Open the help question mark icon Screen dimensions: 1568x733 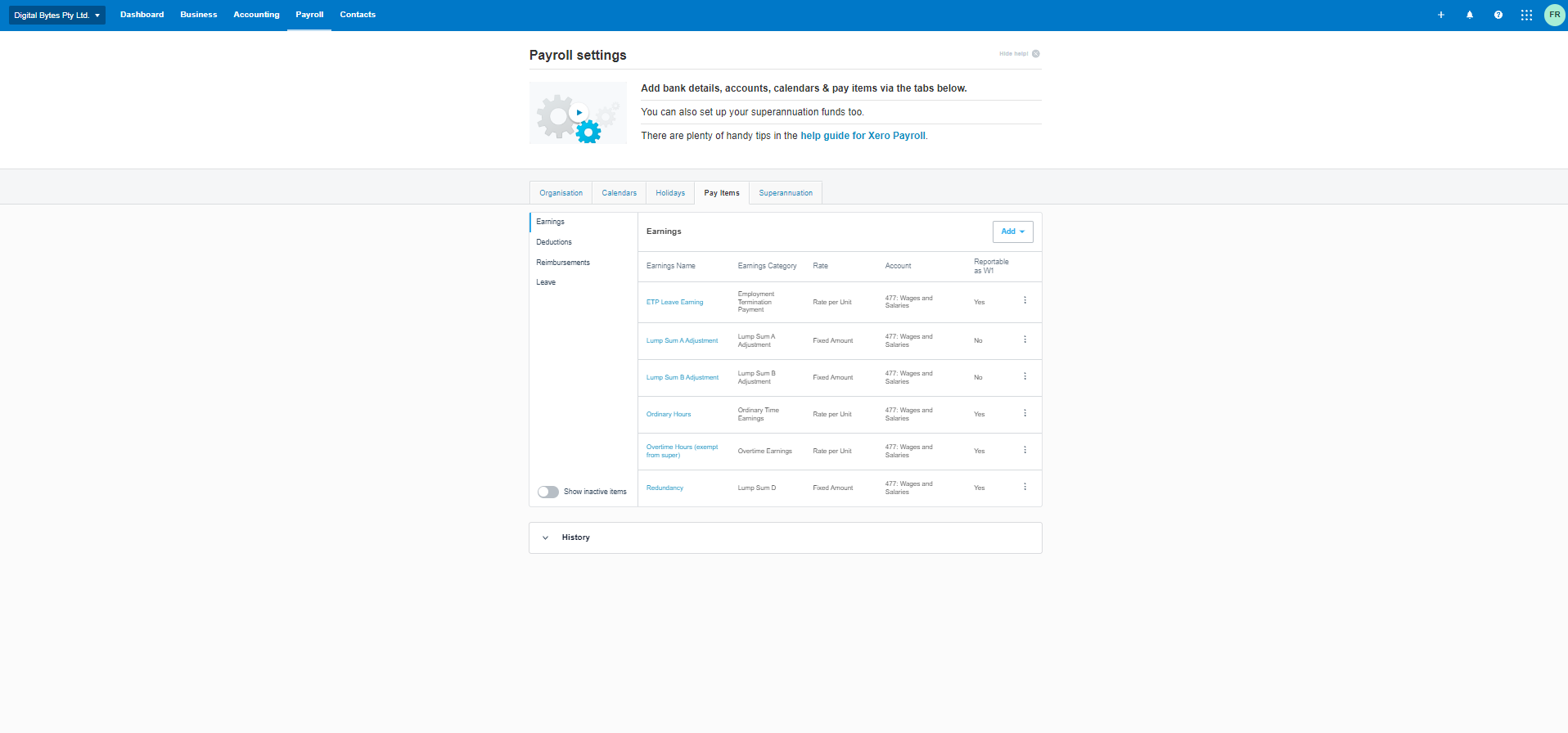(x=1498, y=15)
